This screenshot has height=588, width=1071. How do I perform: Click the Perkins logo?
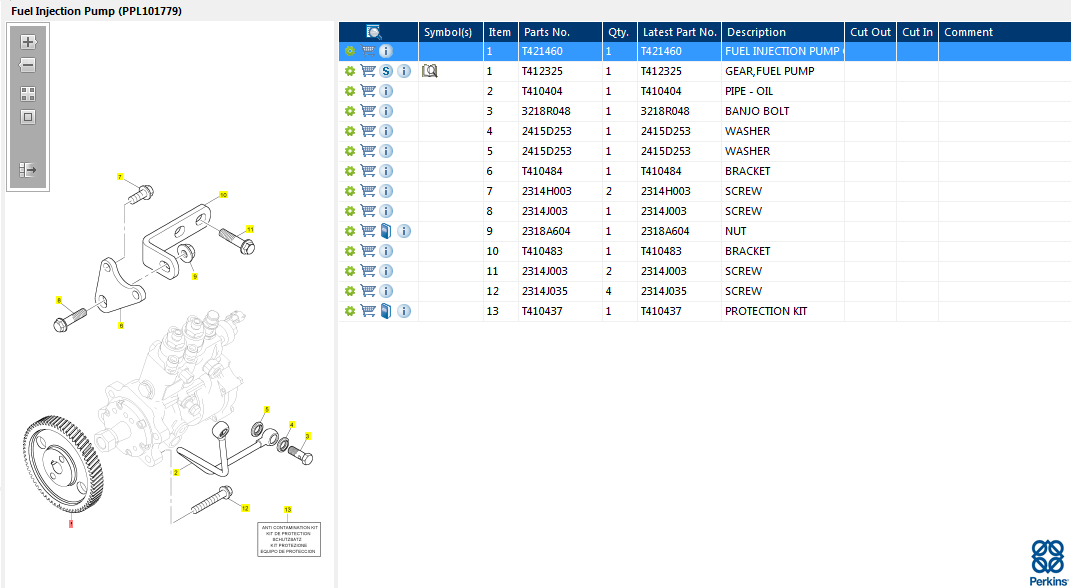point(1048,563)
